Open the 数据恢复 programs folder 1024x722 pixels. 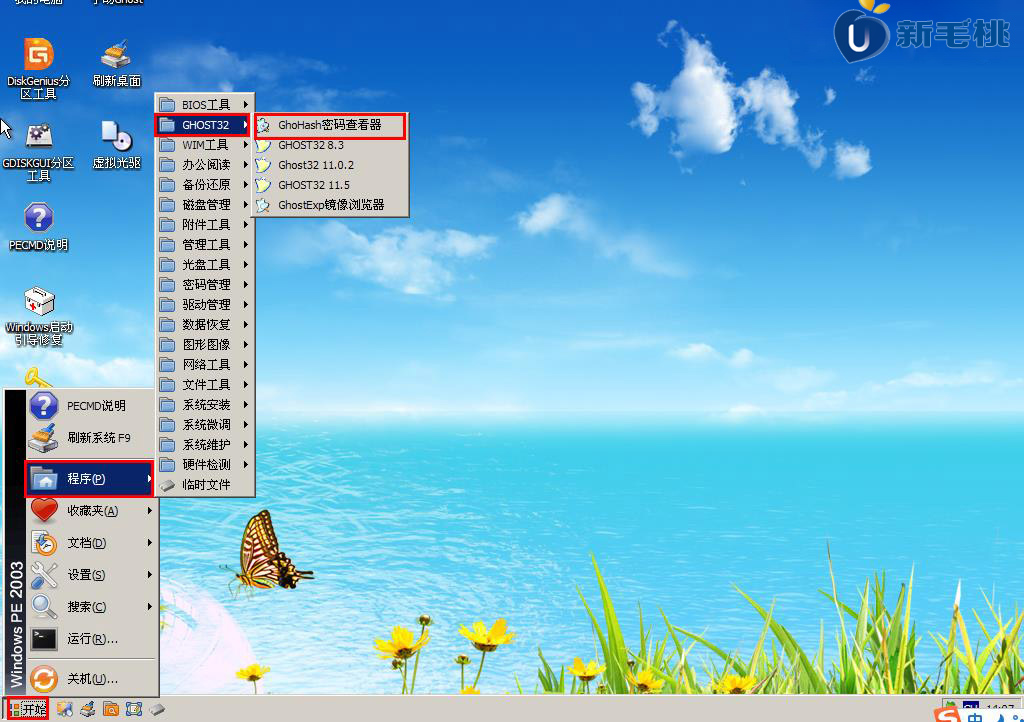pyautogui.click(x=204, y=324)
